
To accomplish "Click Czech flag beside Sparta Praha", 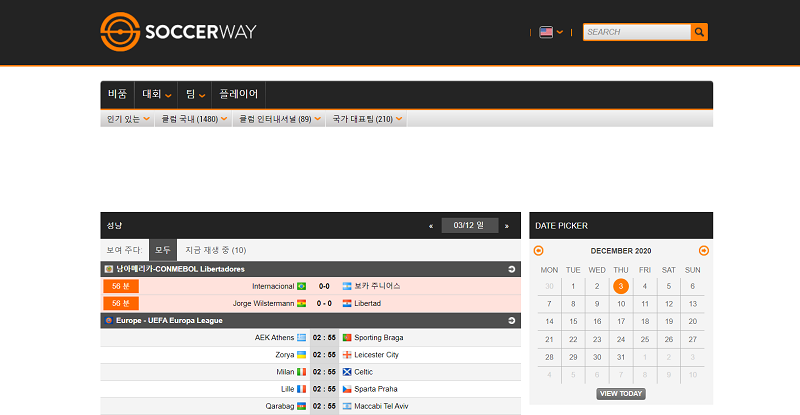I will [x=347, y=389].
